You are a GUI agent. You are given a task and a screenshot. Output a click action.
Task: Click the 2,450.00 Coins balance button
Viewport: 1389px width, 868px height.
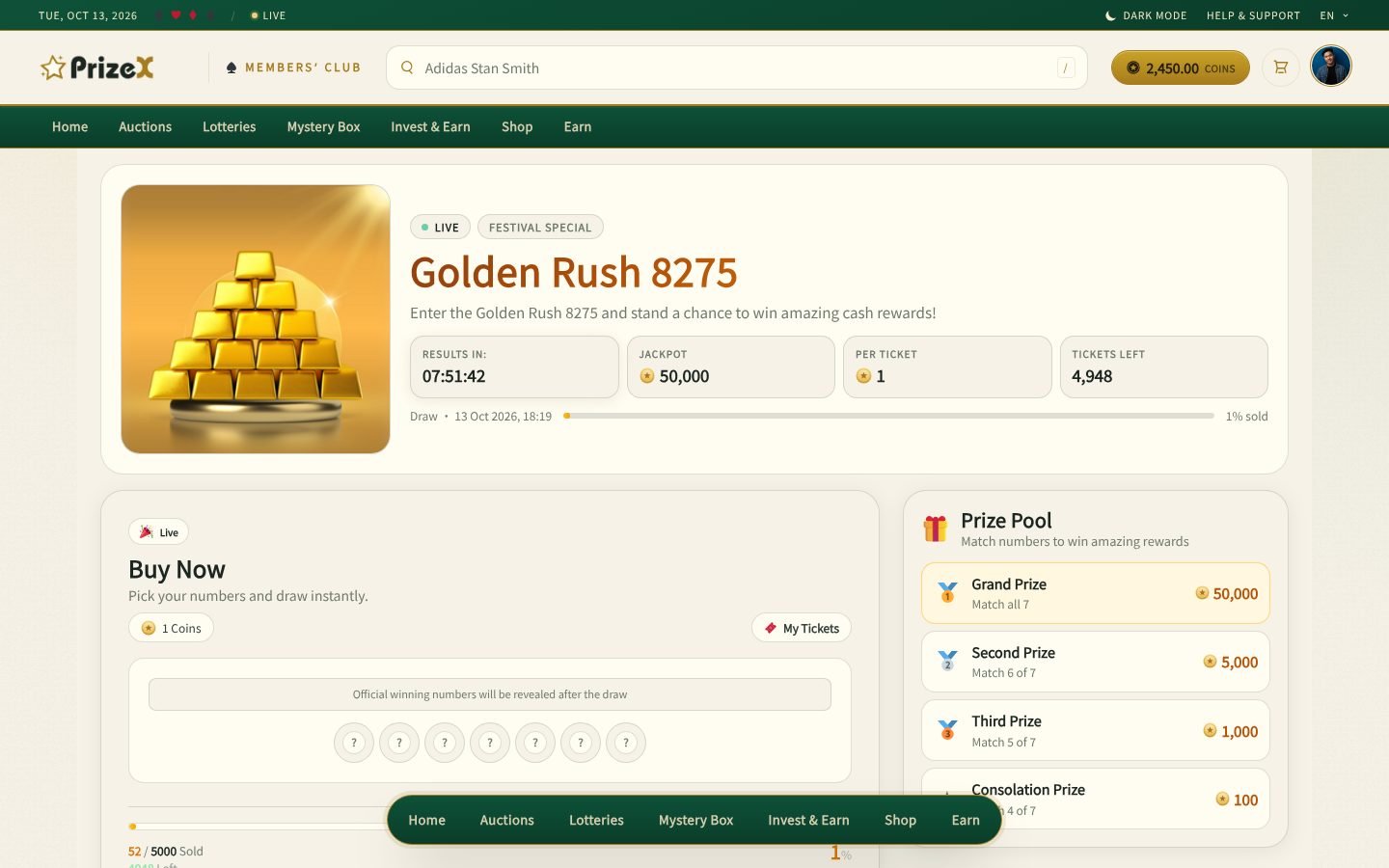1181,68
